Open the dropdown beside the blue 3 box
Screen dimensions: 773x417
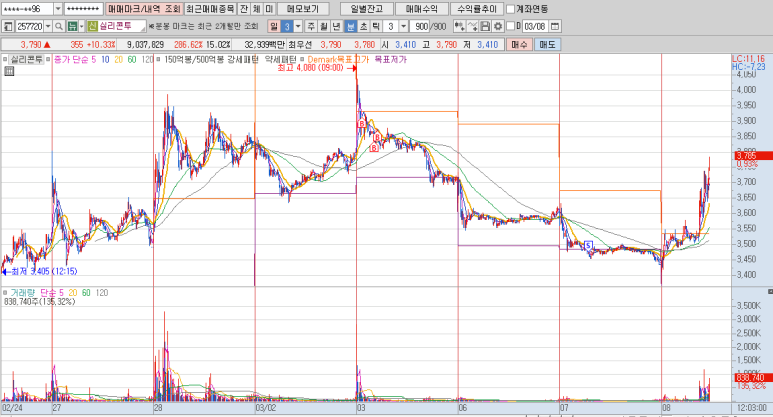(x=298, y=26)
